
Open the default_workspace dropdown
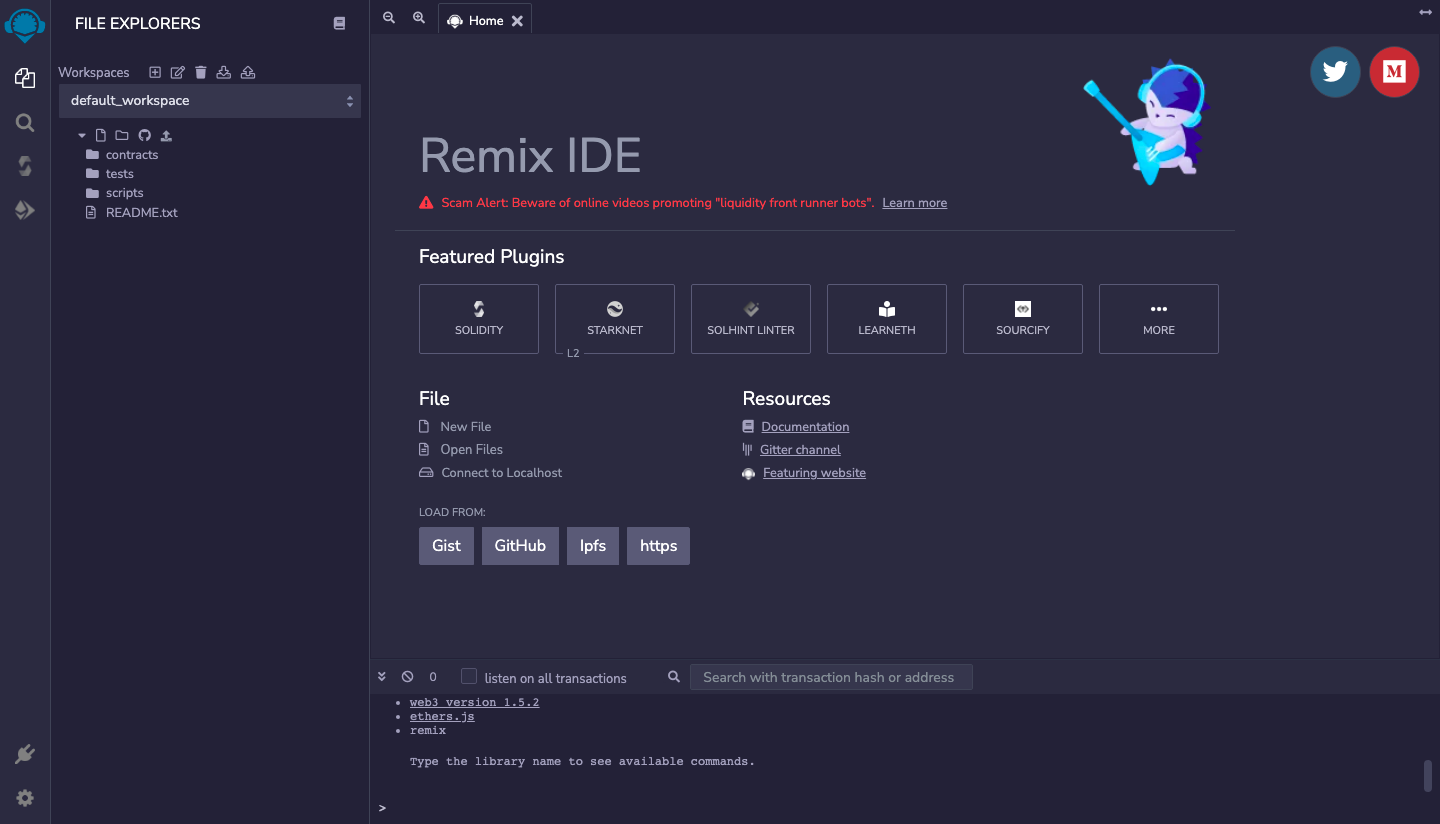point(210,101)
